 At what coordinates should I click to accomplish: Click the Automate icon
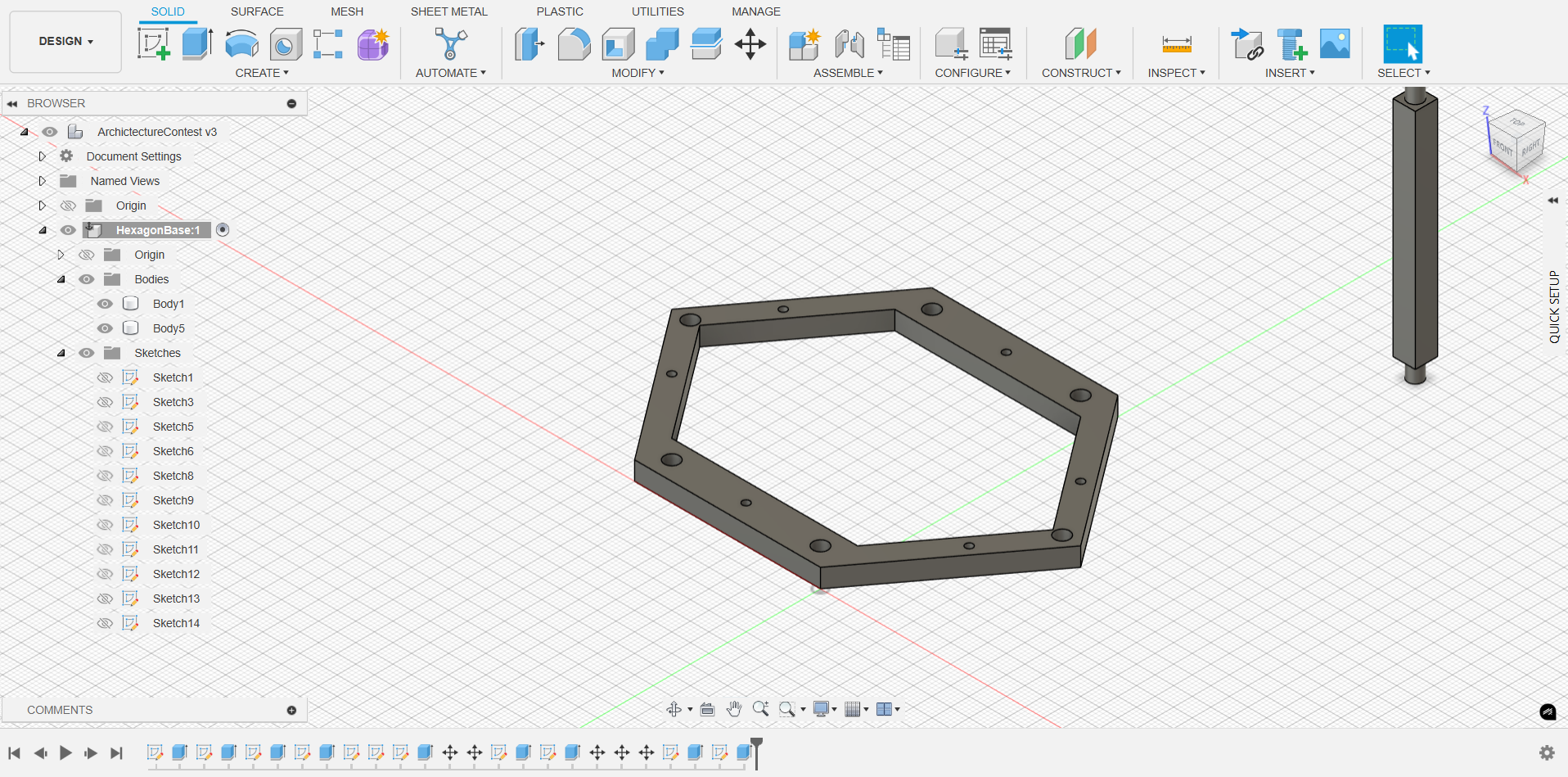point(451,44)
